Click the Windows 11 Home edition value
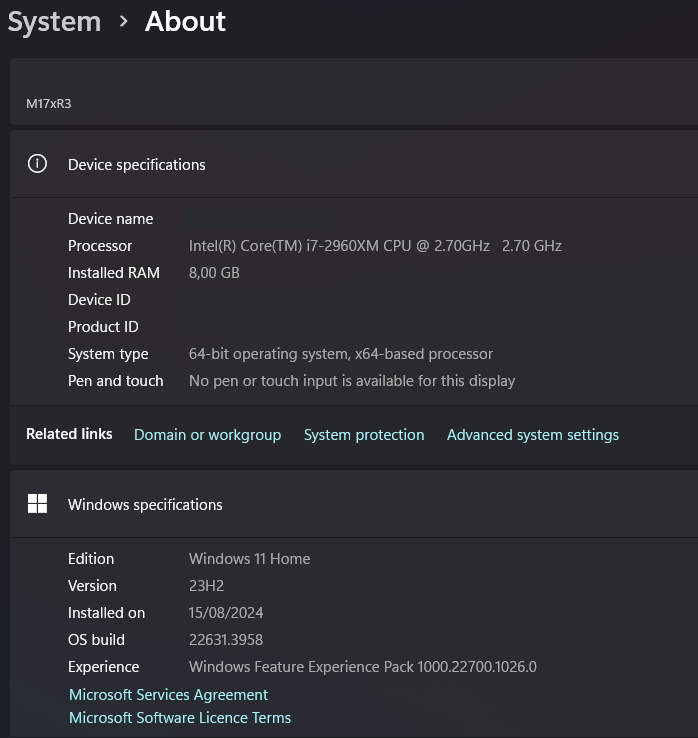The width and height of the screenshot is (698, 738). tap(249, 559)
